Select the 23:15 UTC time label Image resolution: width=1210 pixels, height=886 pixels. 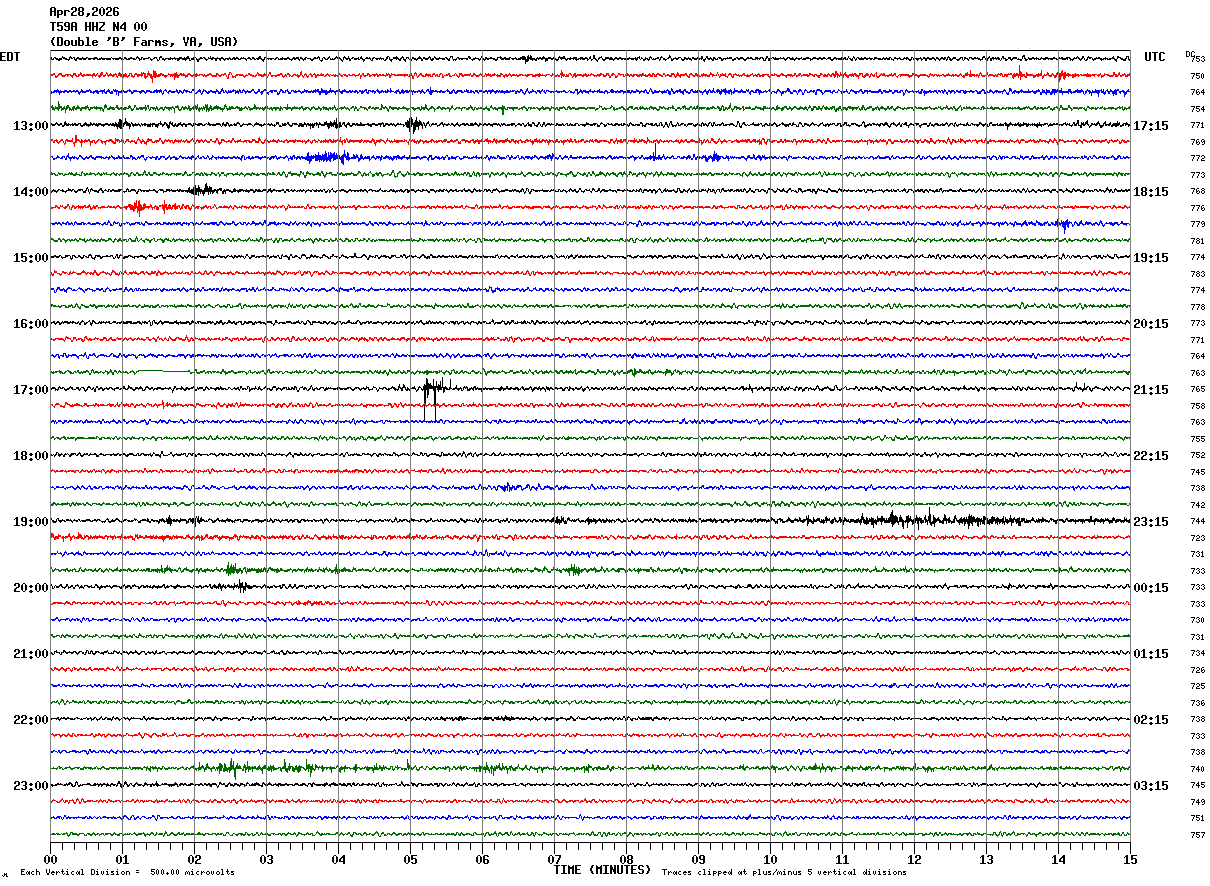(1150, 522)
